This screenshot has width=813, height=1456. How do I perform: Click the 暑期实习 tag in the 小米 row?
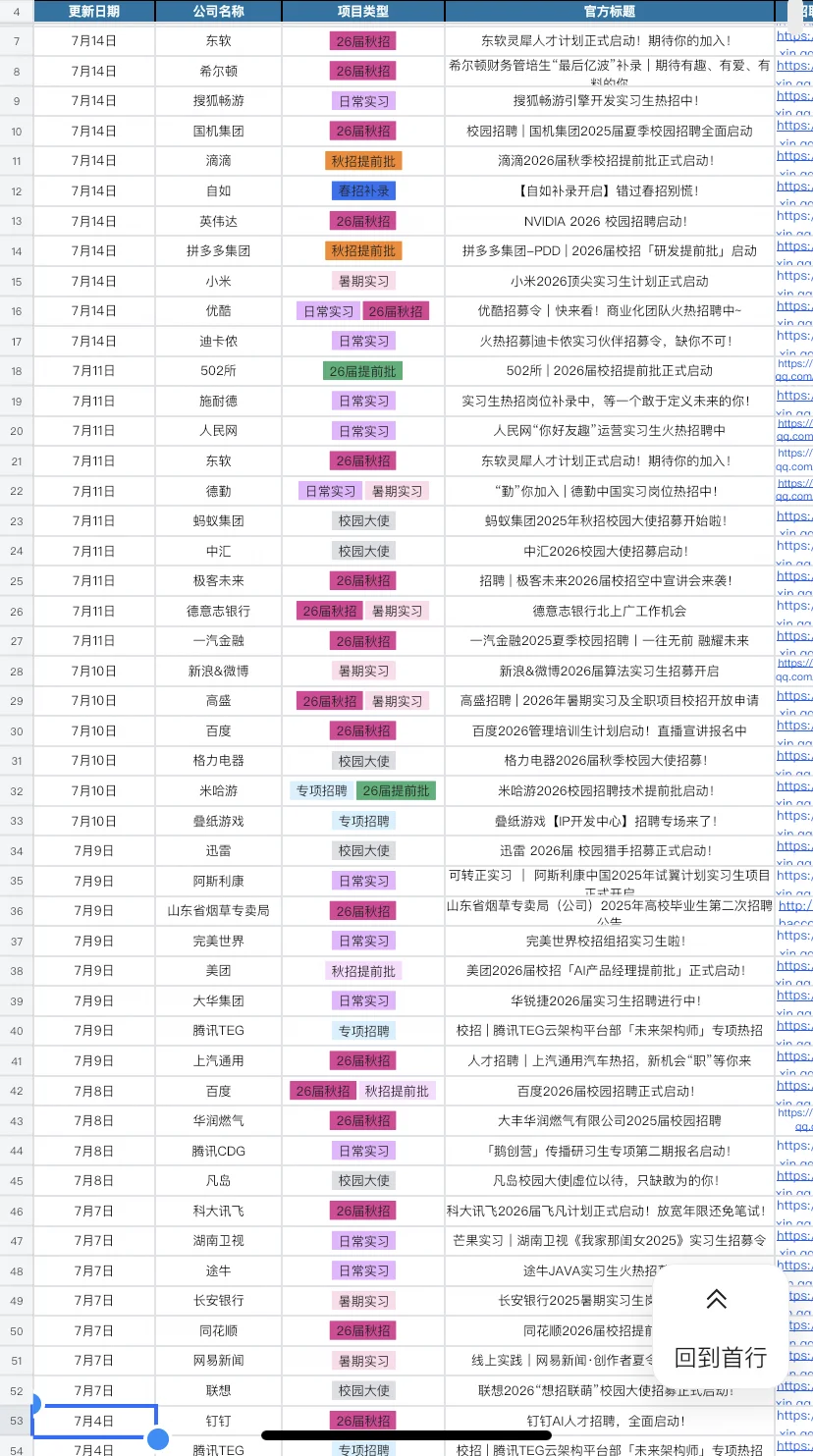point(363,281)
